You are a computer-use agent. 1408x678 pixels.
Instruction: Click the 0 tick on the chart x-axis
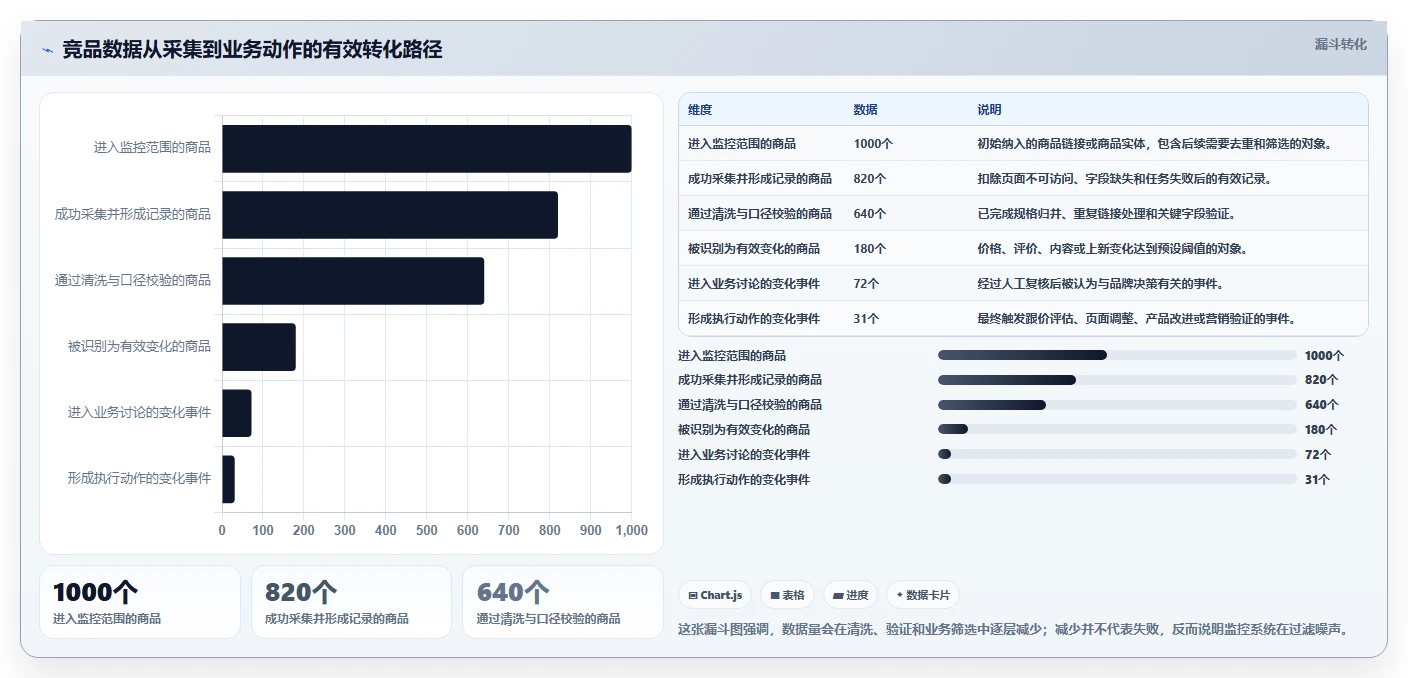pos(222,530)
